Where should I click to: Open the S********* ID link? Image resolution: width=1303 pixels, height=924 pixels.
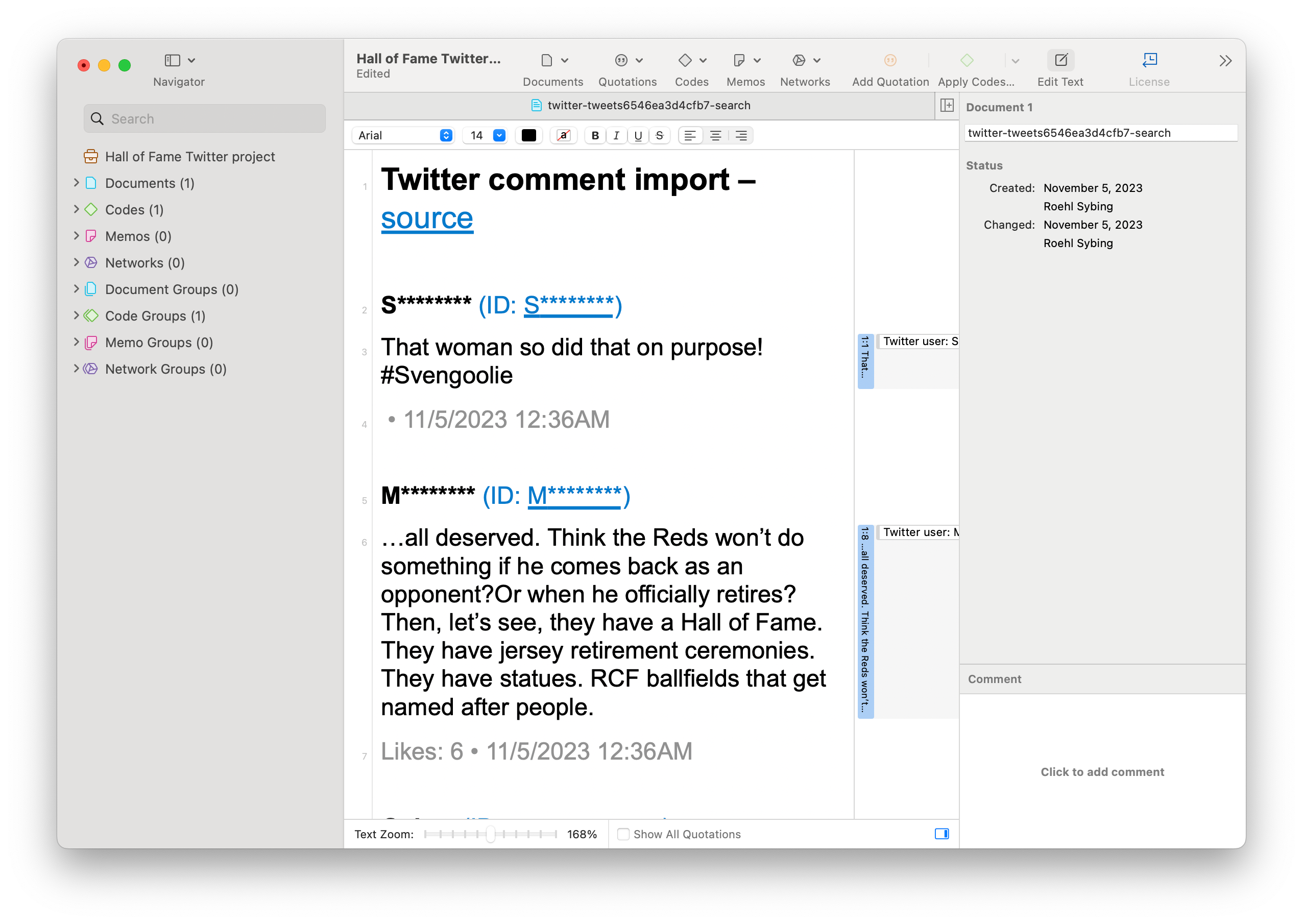(x=569, y=305)
